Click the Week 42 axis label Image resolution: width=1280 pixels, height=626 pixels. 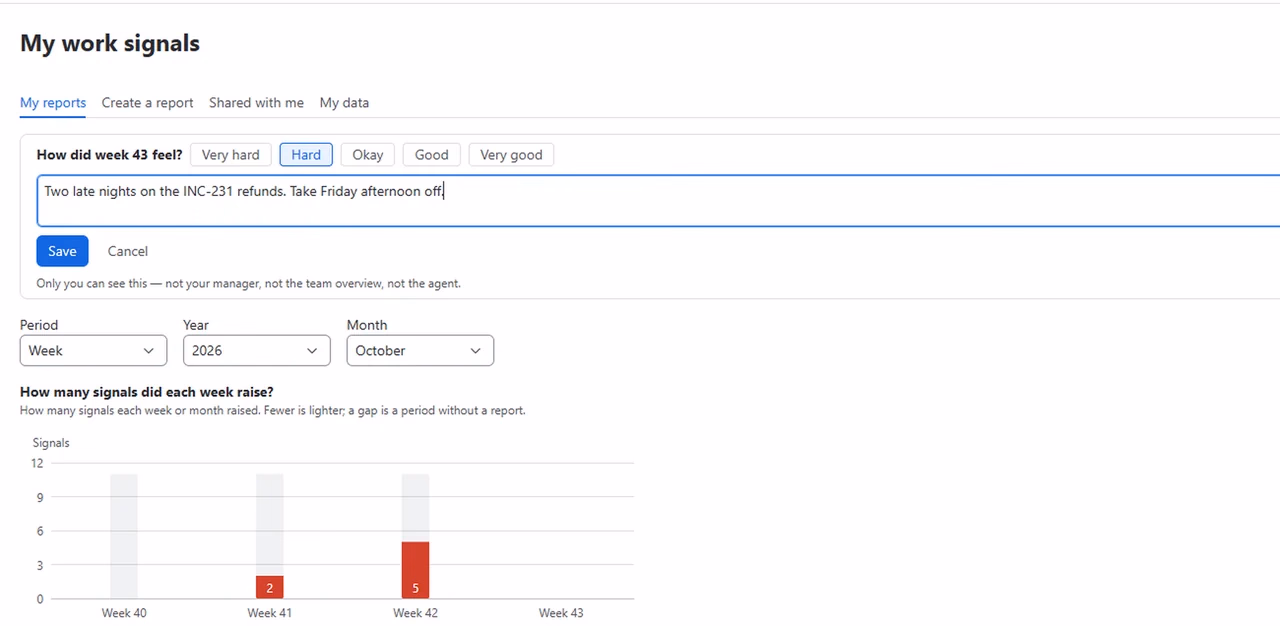[415, 613]
